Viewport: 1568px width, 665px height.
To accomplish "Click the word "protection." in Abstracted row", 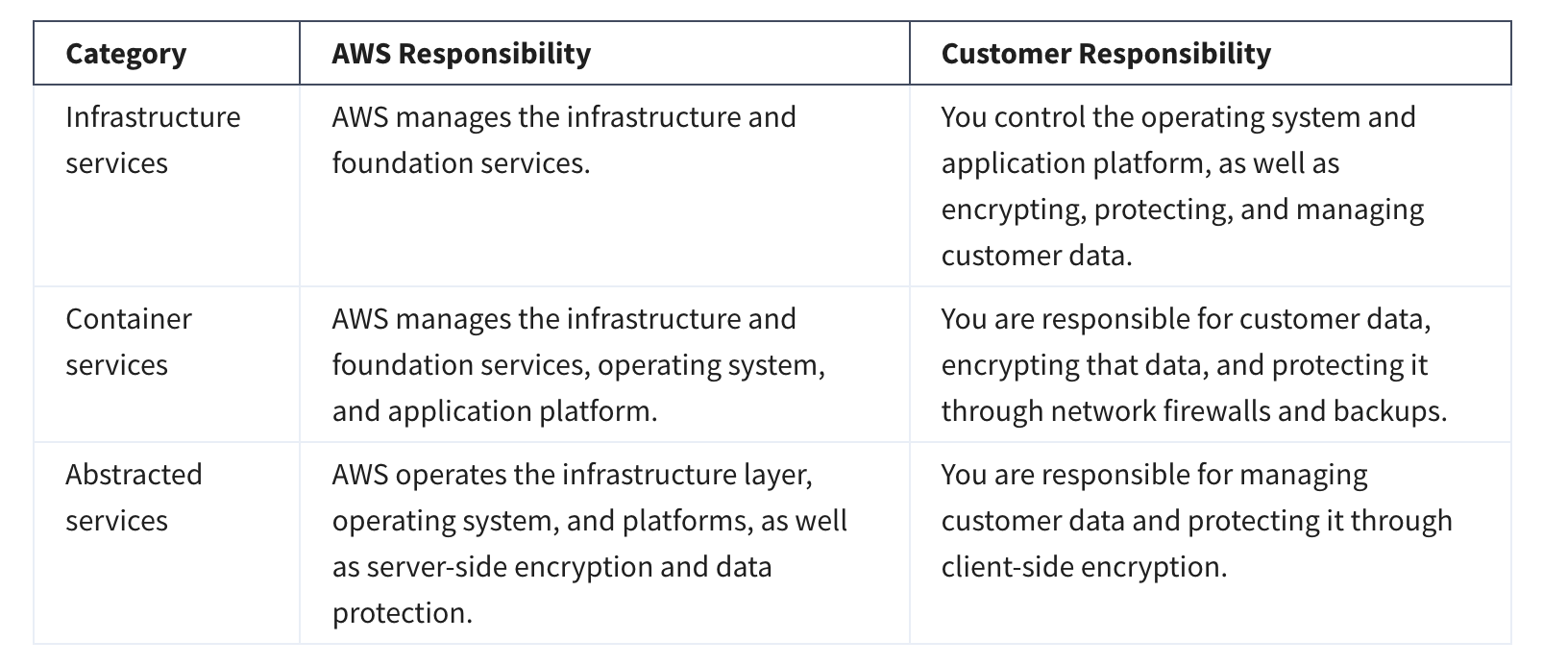I will coord(403,613).
